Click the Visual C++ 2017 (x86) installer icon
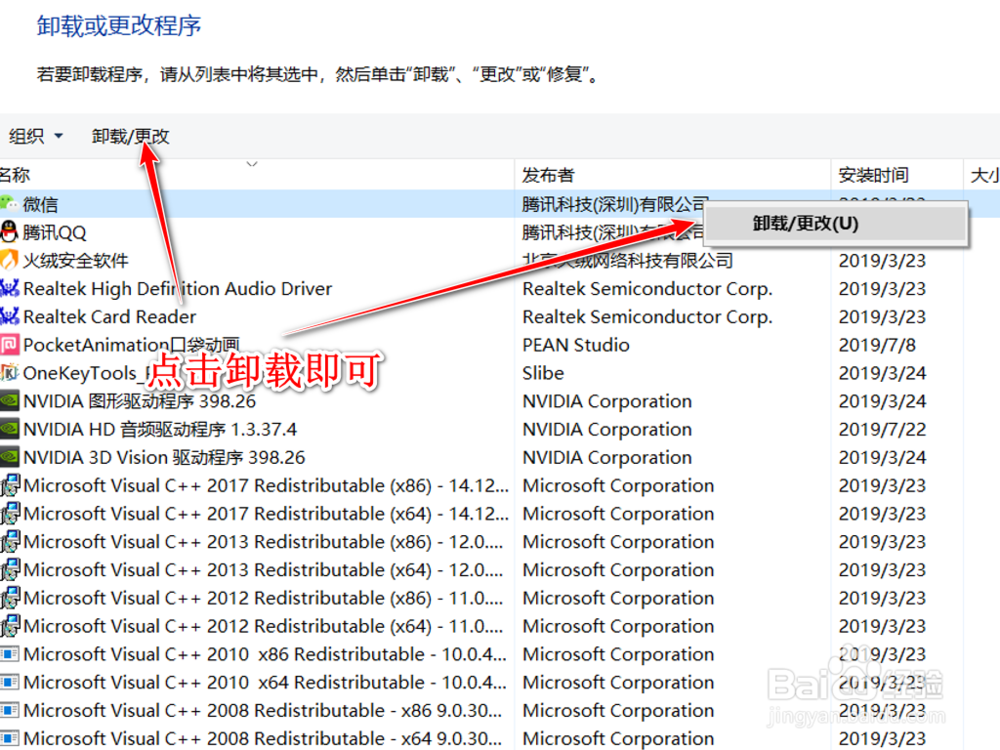The width and height of the screenshot is (1000, 750). click(x=10, y=485)
